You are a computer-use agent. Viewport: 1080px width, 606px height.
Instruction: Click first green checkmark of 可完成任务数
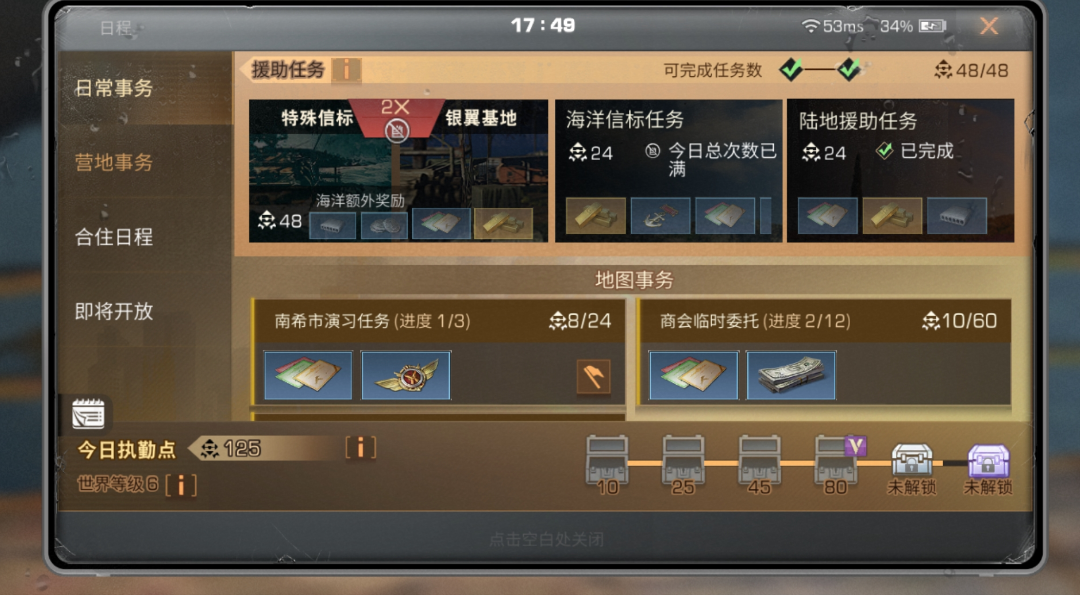point(791,69)
